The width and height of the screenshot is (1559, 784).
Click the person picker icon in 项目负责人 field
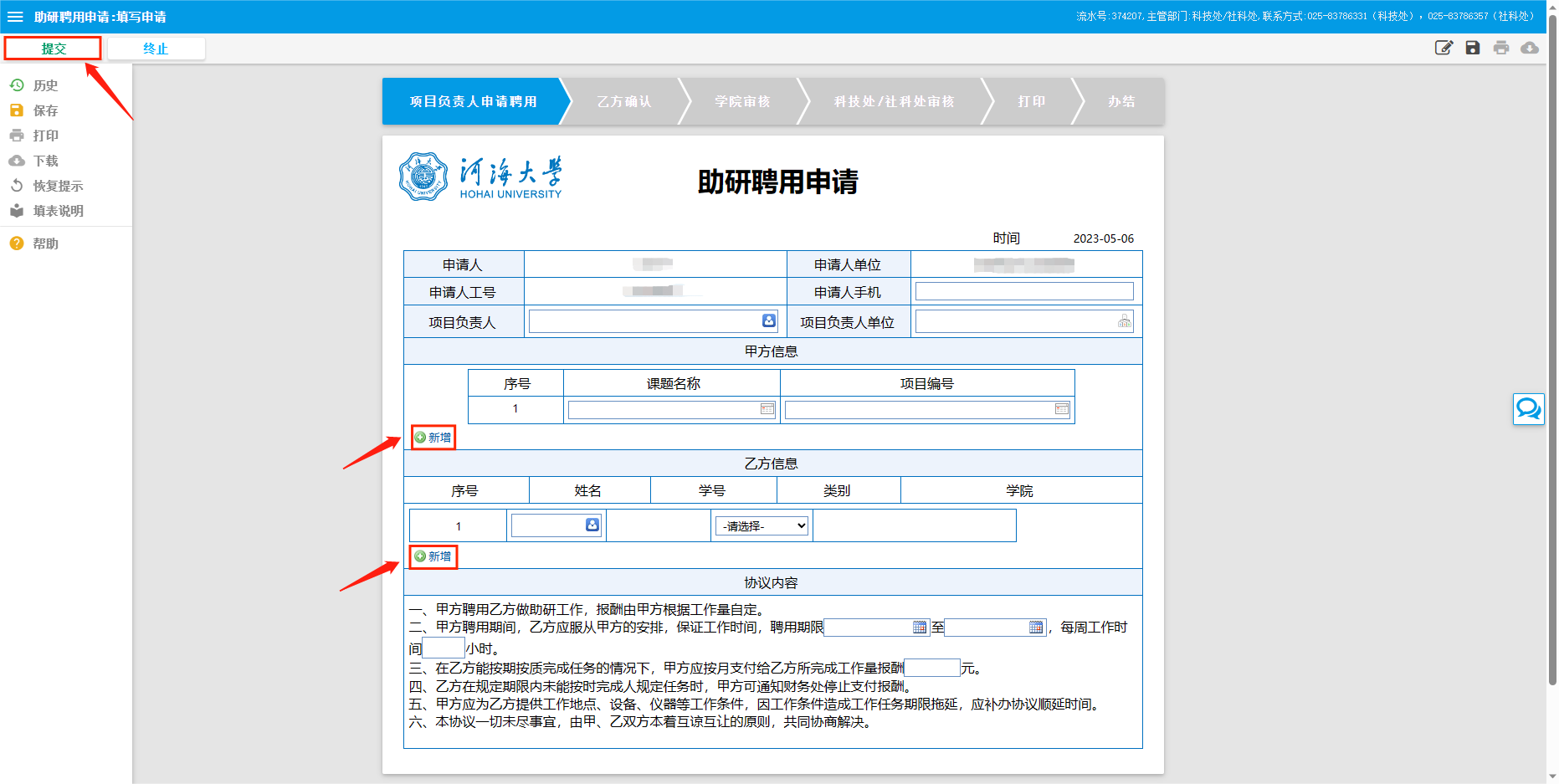coord(768,320)
